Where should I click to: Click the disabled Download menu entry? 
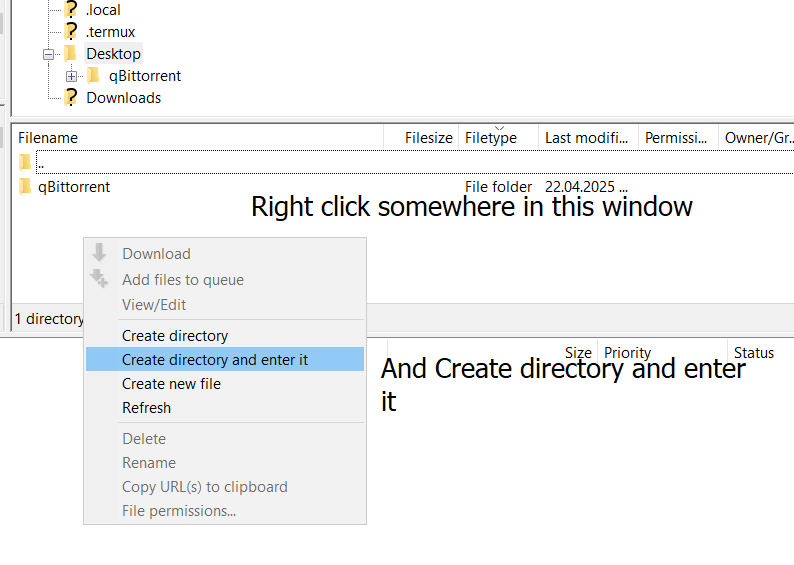click(x=225, y=254)
